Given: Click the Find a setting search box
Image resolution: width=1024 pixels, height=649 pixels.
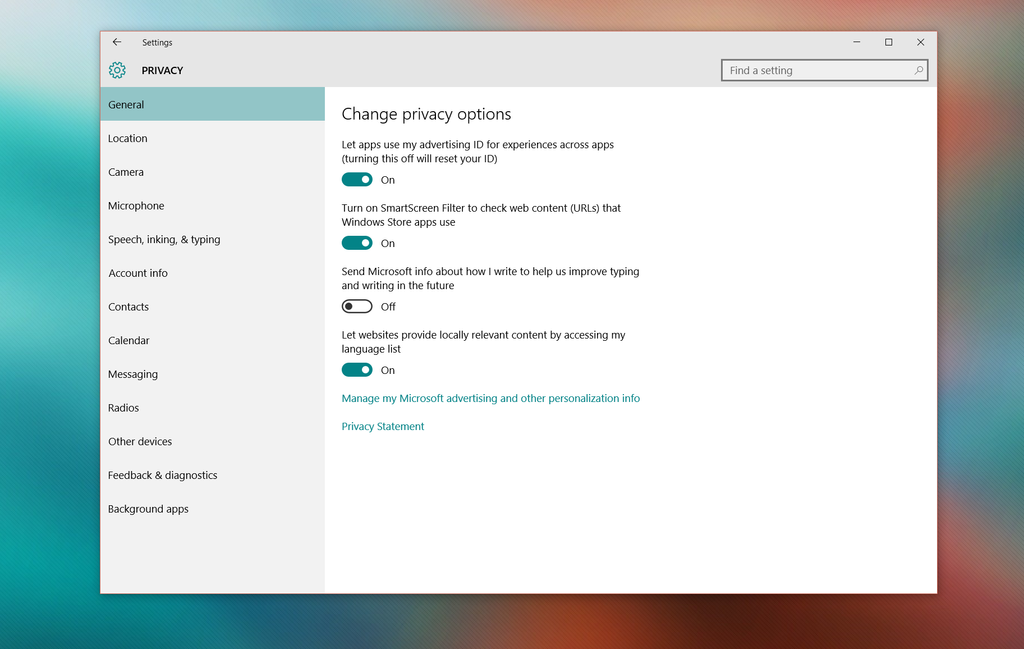Looking at the screenshot, I should (x=810, y=70).
